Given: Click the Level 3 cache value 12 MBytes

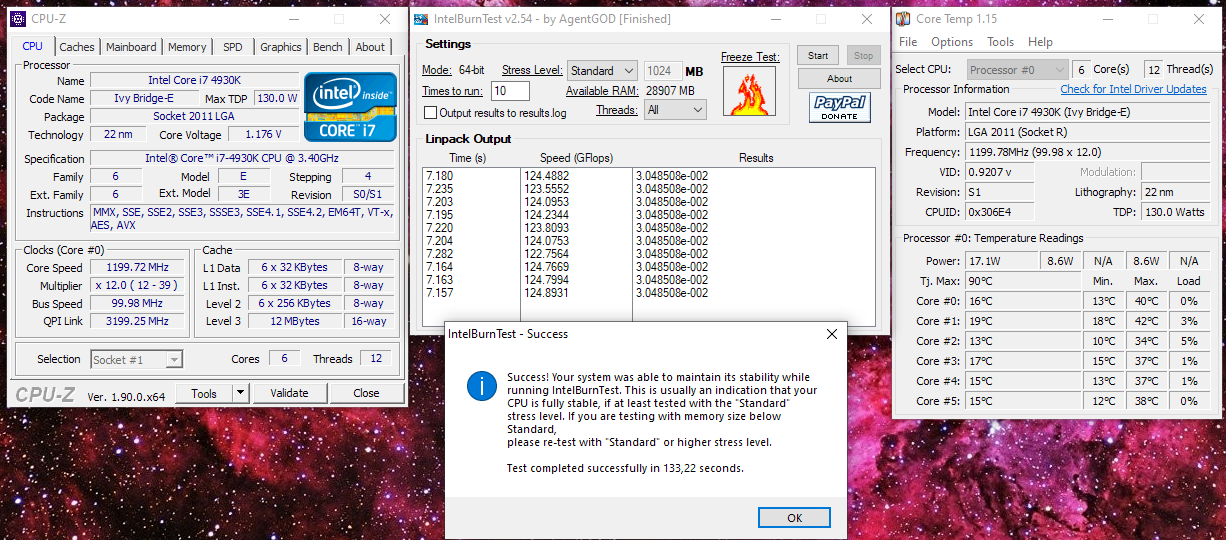Looking at the screenshot, I should (x=294, y=321).
